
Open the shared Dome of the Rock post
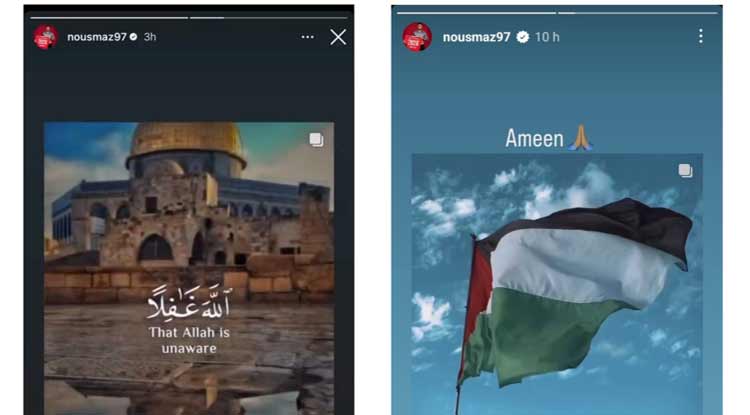189,268
